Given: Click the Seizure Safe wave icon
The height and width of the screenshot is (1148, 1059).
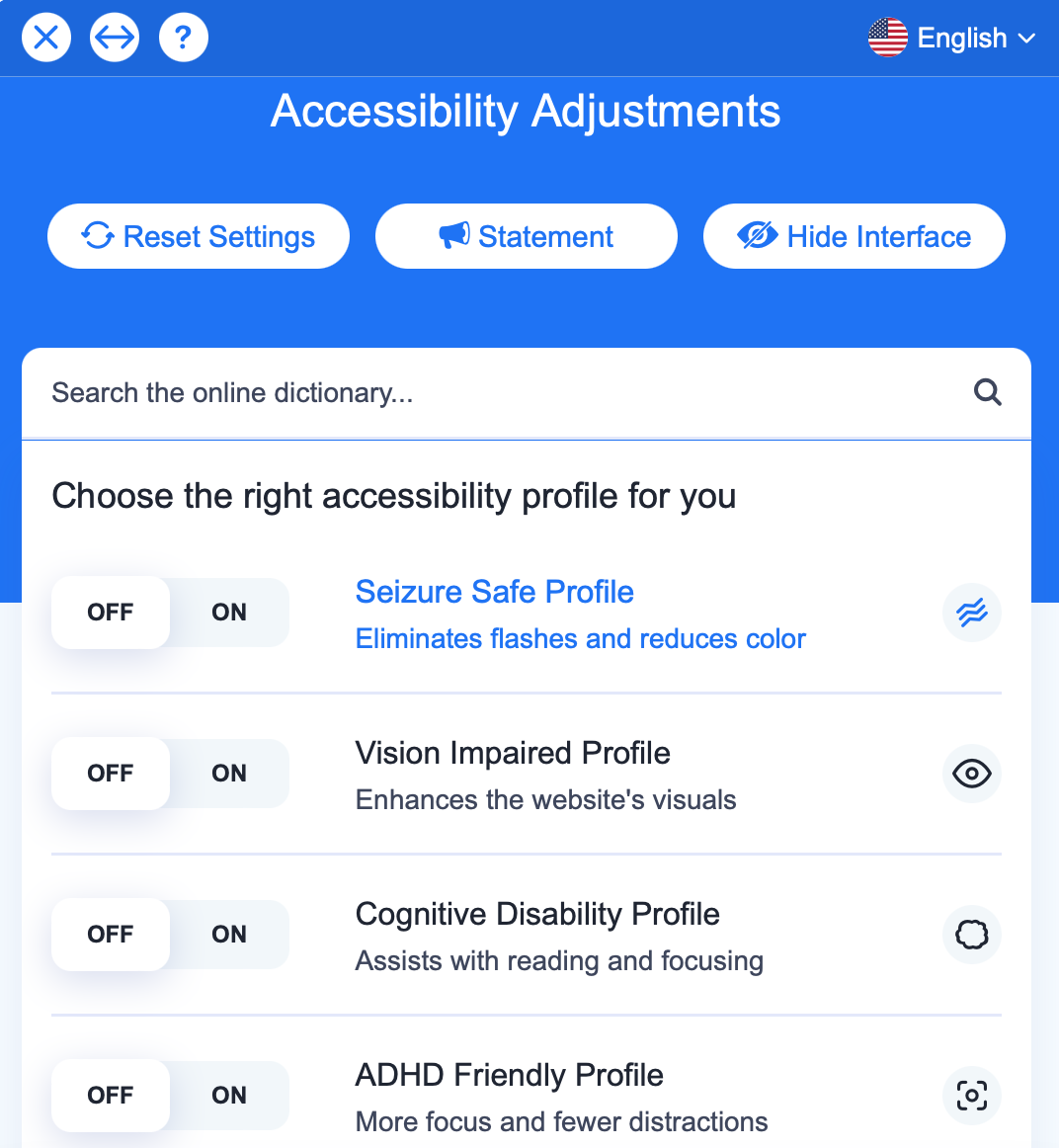Looking at the screenshot, I should click(x=972, y=613).
